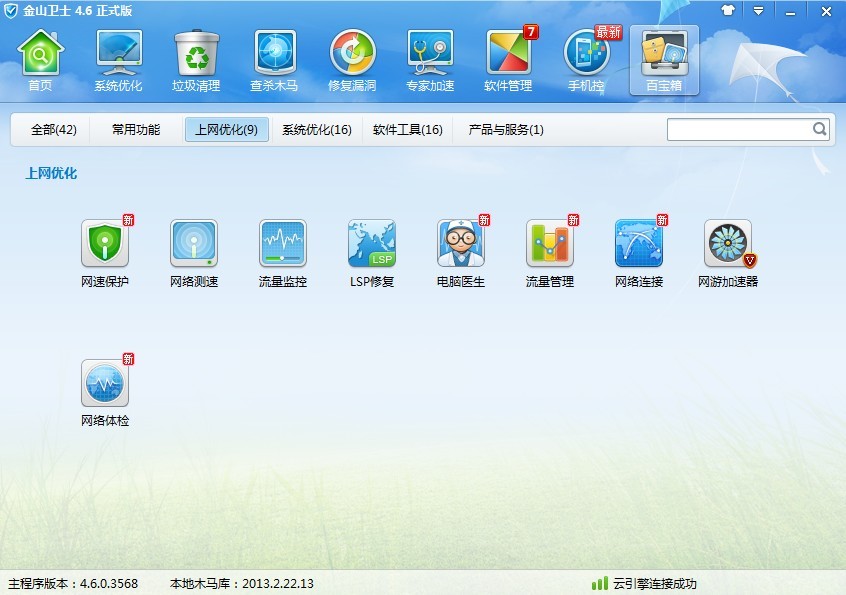Launch 流量管理 traffic management
The height and width of the screenshot is (595, 846).
(x=550, y=252)
